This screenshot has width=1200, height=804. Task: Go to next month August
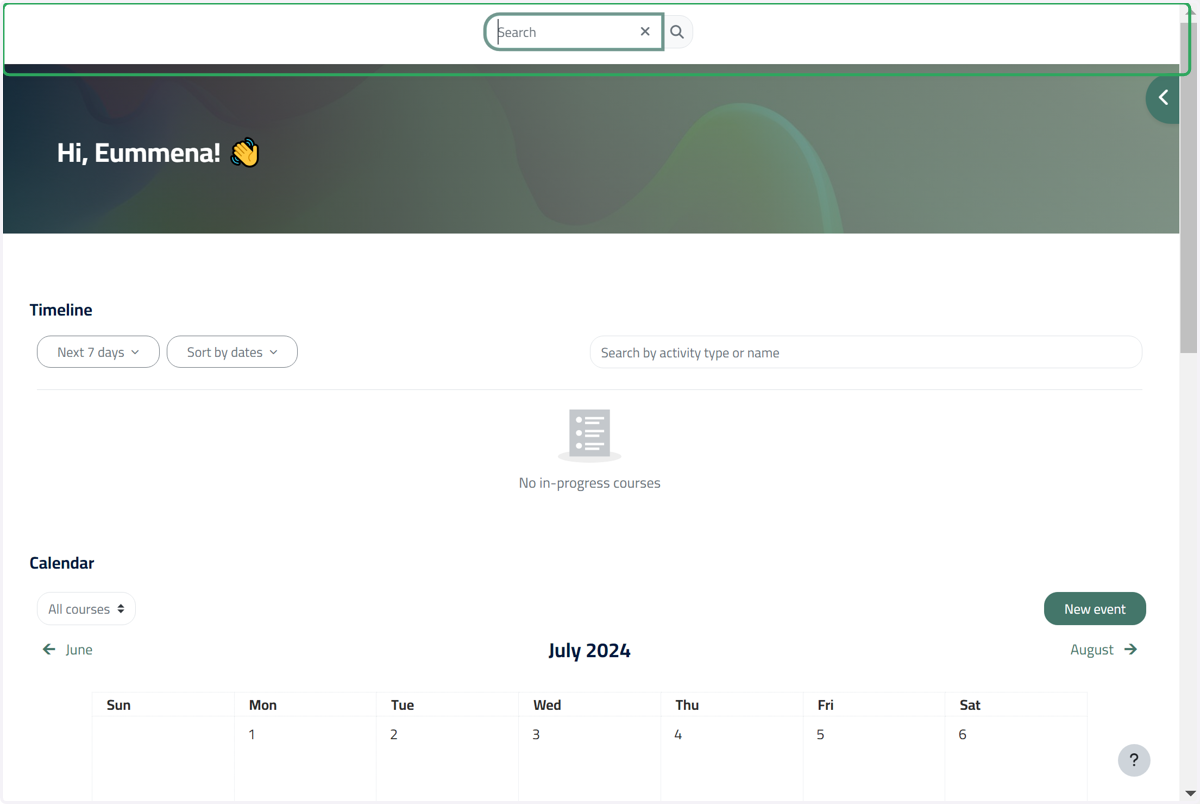(x=1104, y=650)
